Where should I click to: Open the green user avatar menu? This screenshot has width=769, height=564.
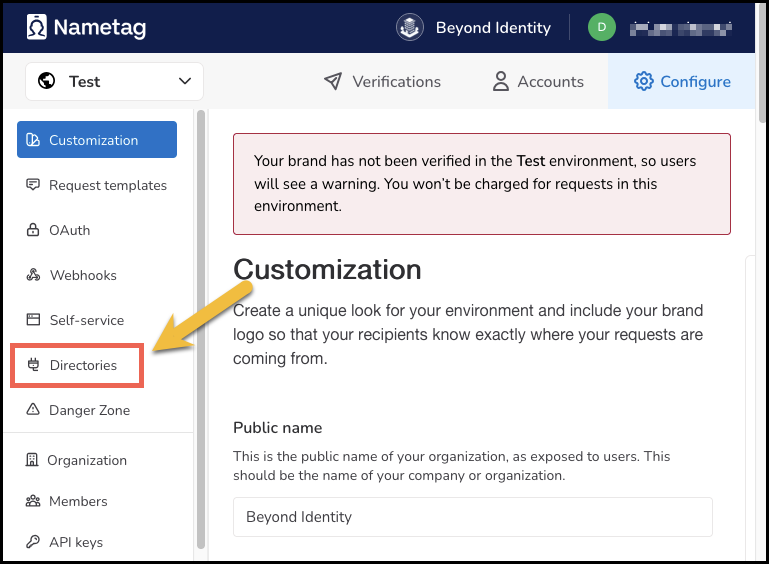tap(601, 27)
